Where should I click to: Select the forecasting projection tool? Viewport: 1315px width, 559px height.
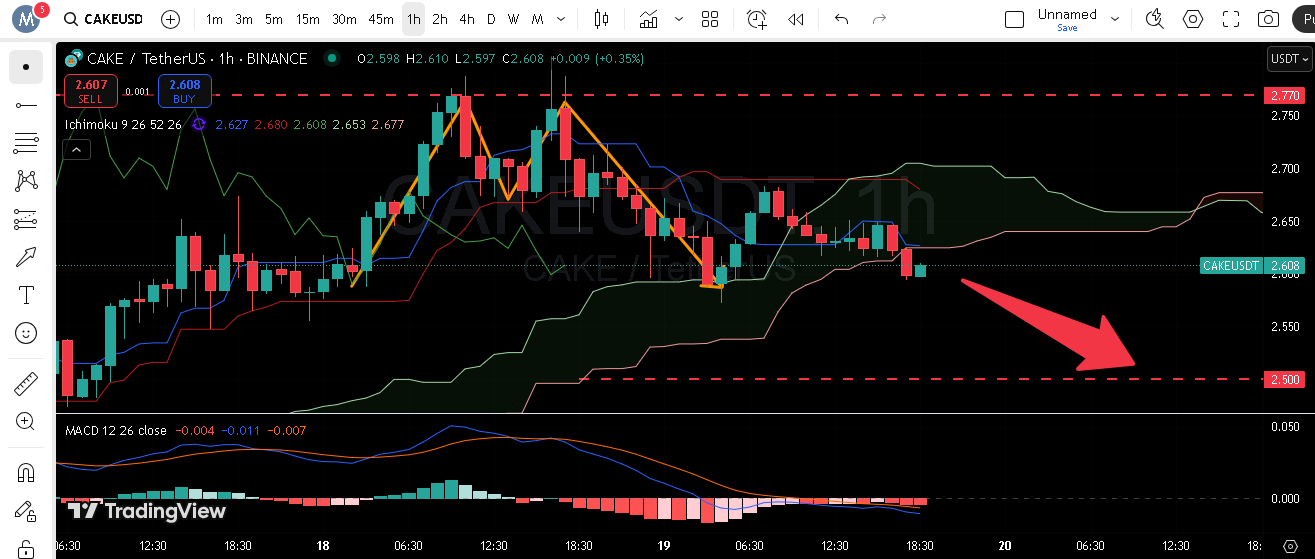[x=26, y=219]
